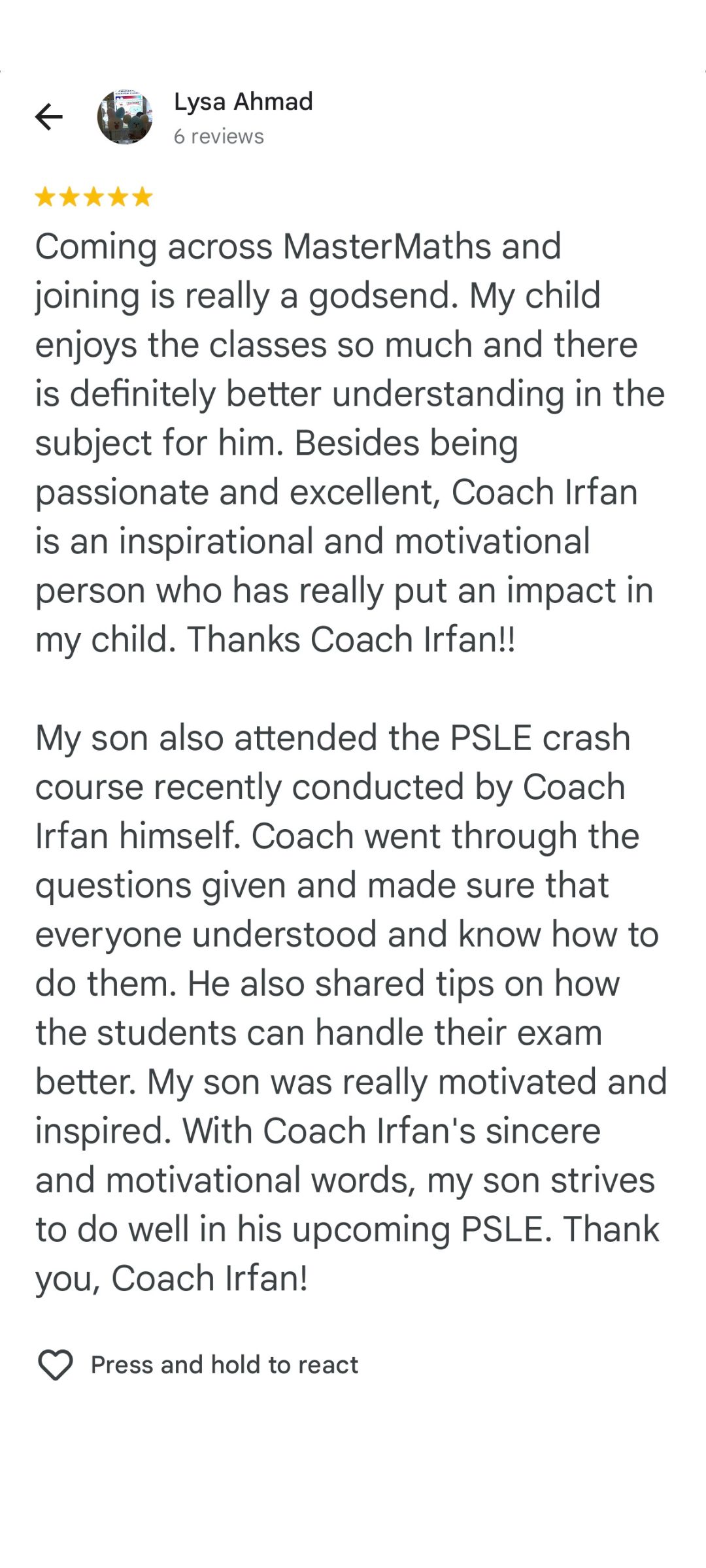Tap the heart react icon
Viewport: 706px width, 1568px height.
(x=56, y=1365)
